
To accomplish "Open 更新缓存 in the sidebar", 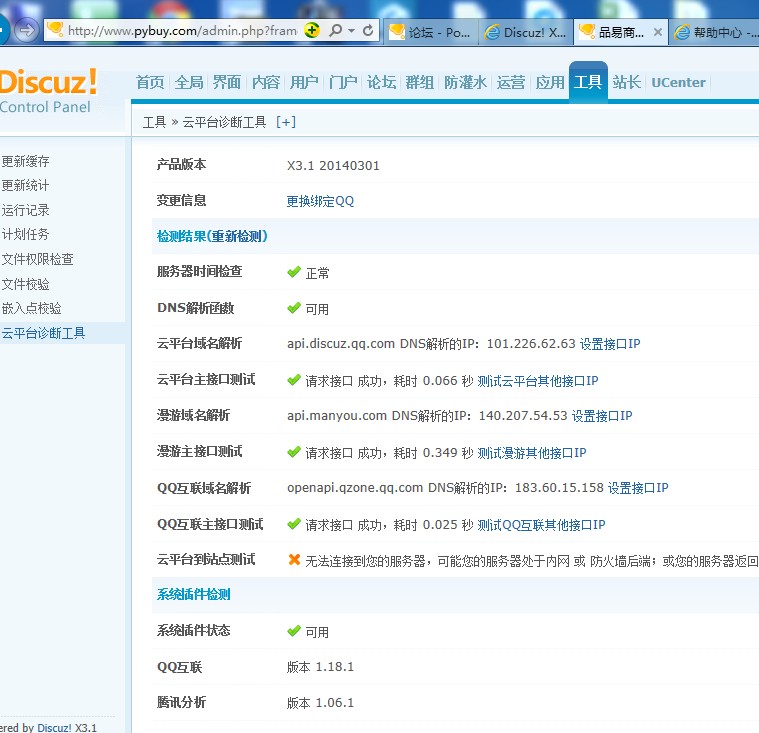I will [x=25, y=161].
